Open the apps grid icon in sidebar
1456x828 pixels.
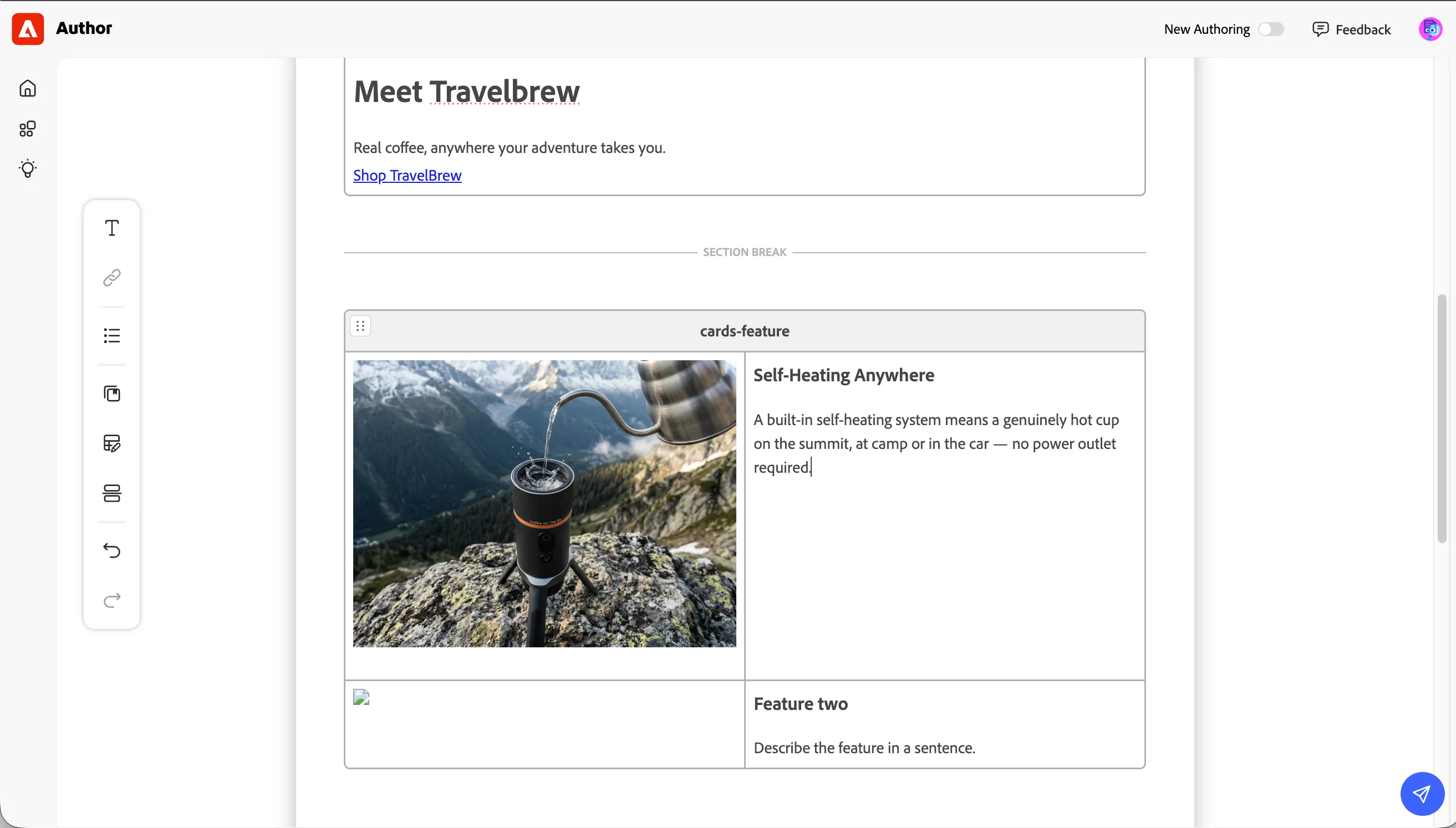coord(27,129)
